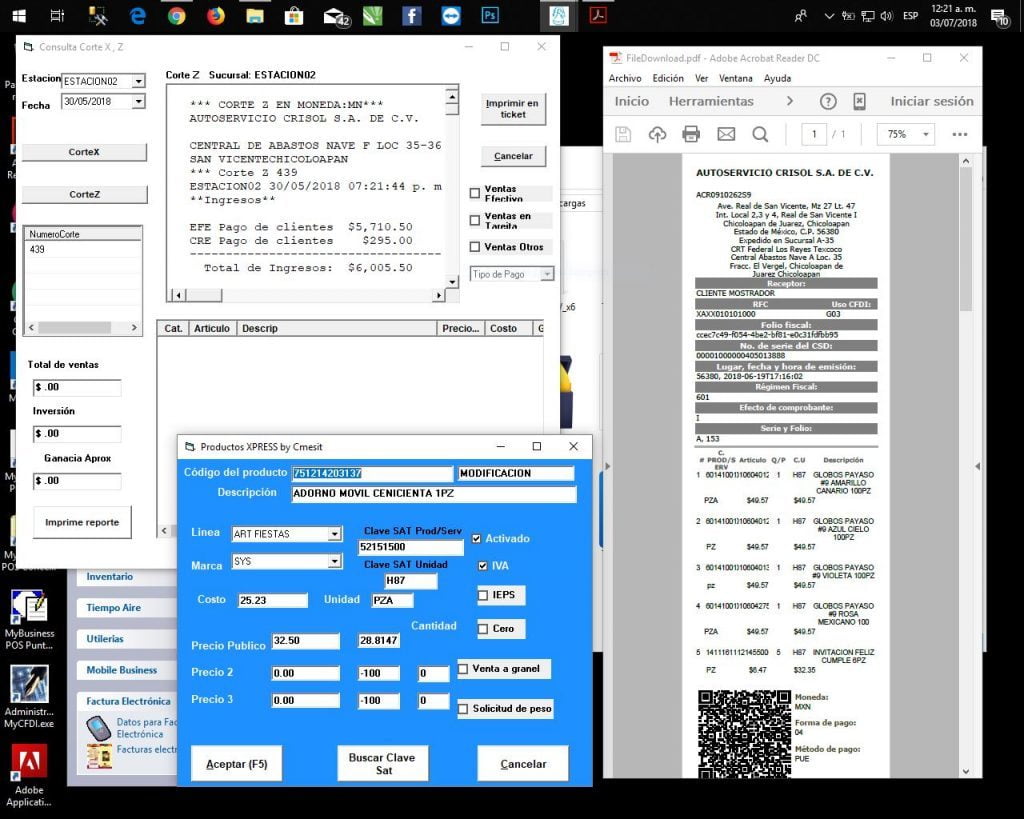Open the notification center icon
Image resolution: width=1024 pixels, height=819 pixels.
pos(1000,17)
